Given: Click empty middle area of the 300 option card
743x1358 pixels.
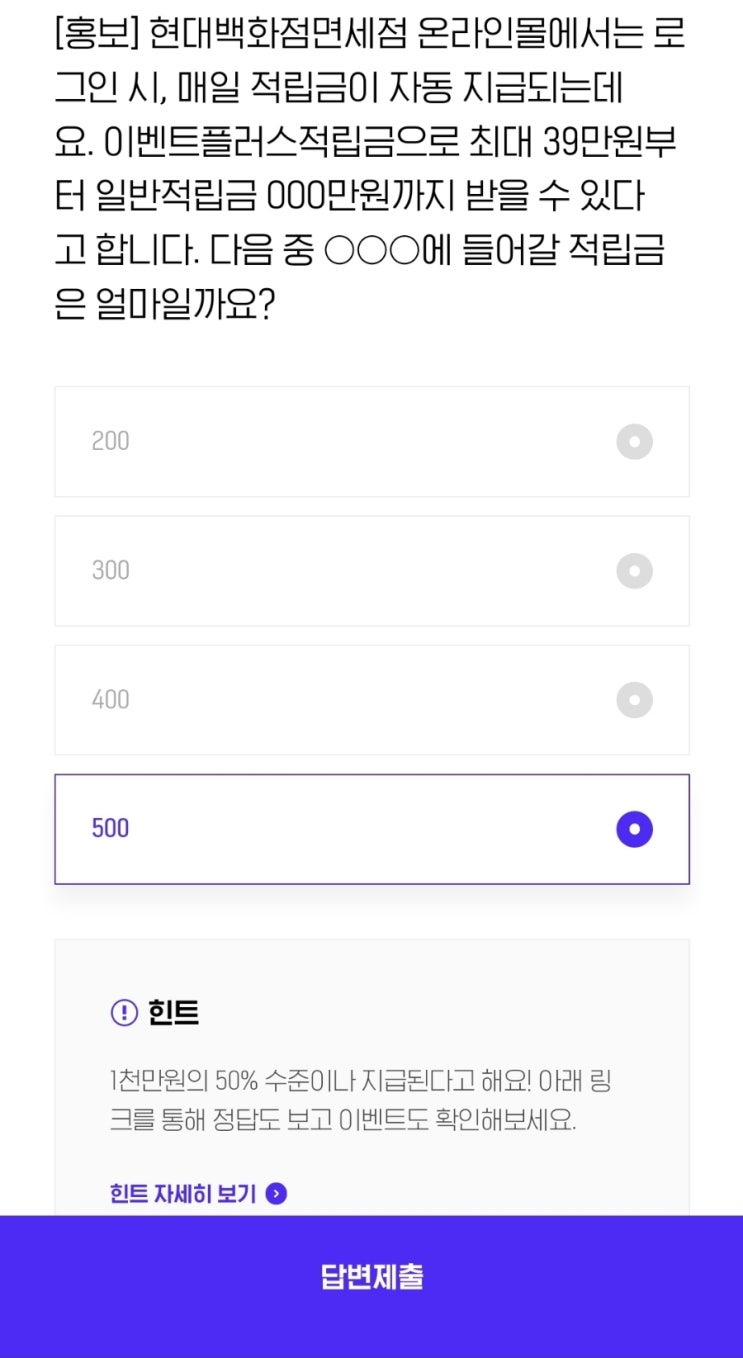Looking at the screenshot, I should pyautogui.click(x=370, y=570).
